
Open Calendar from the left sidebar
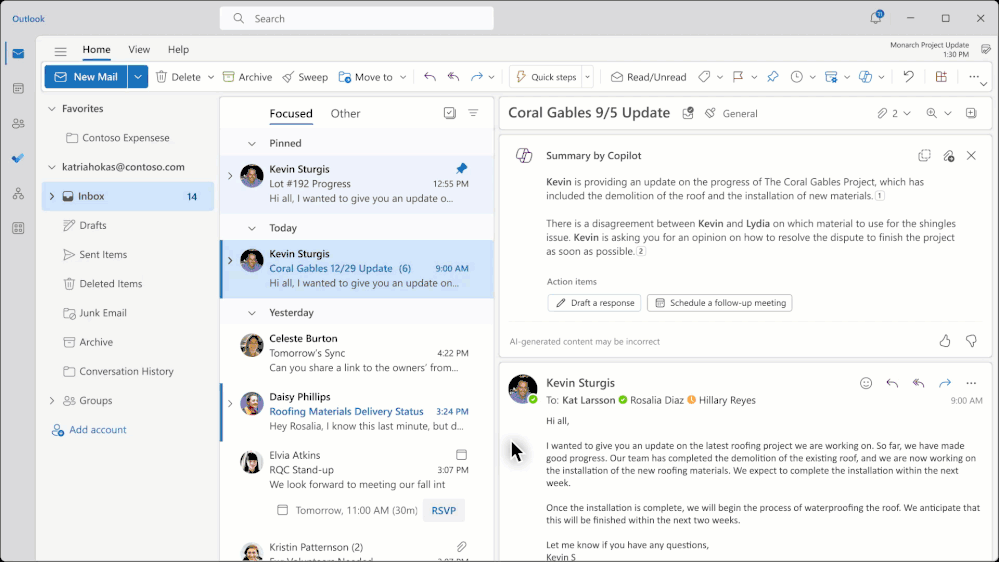tap(18, 89)
